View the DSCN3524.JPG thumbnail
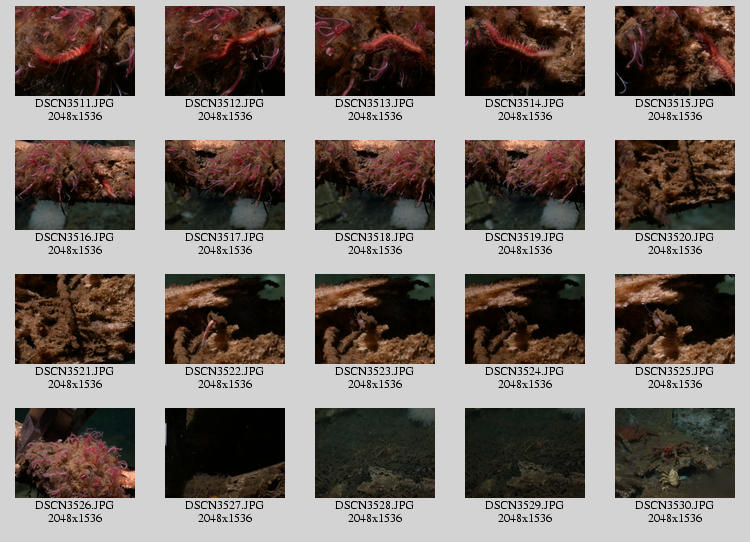This screenshot has width=750, height=542. point(525,319)
